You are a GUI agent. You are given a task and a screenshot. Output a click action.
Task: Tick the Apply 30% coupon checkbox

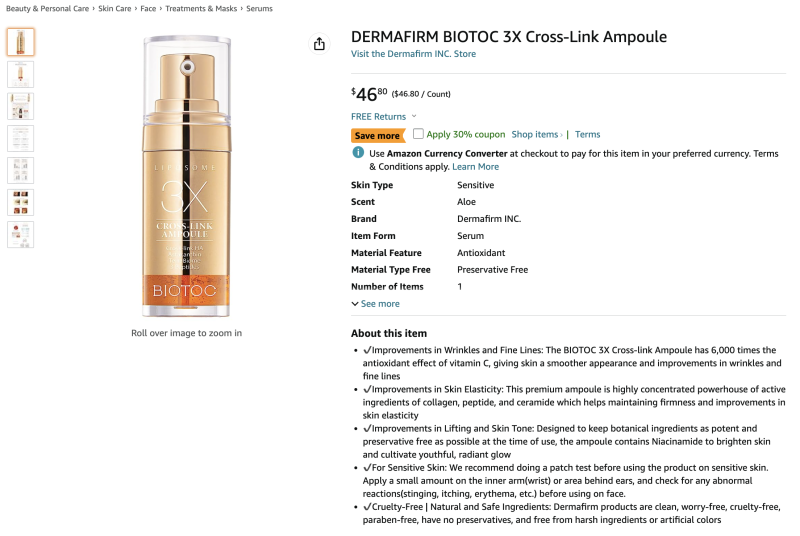coord(418,134)
